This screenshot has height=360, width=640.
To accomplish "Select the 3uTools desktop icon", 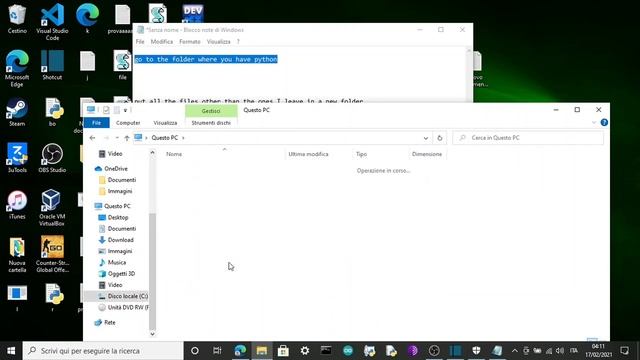I will [17, 158].
